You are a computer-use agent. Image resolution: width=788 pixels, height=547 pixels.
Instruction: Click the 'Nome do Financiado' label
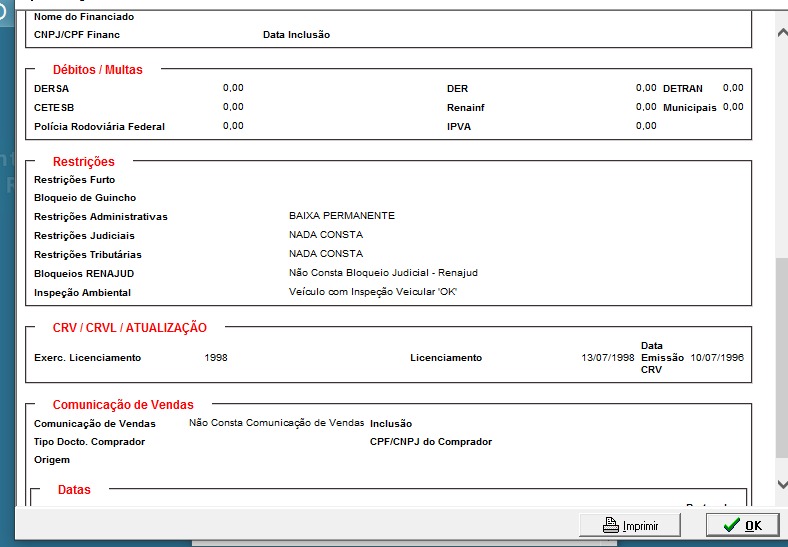(84, 17)
